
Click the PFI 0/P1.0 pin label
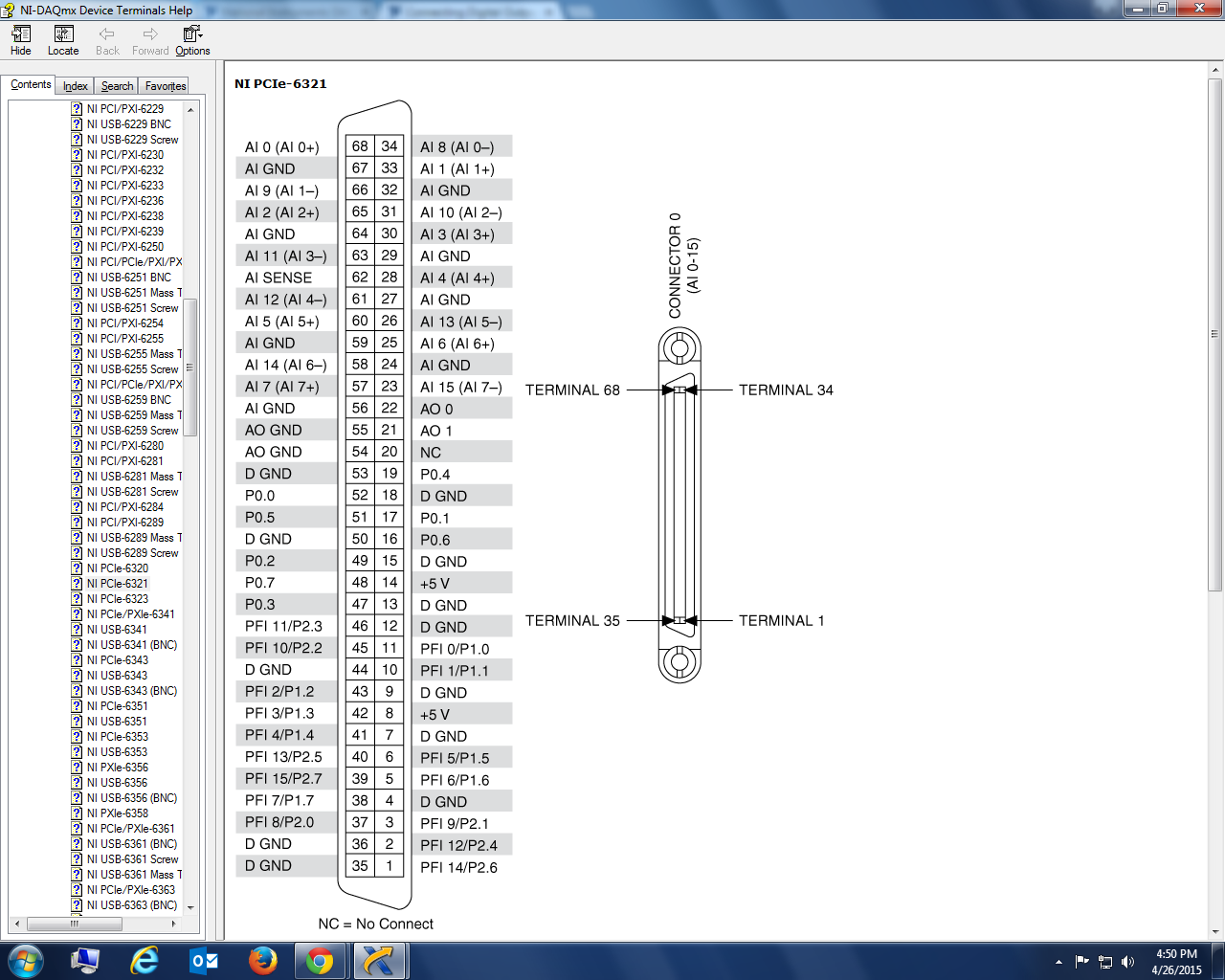[x=455, y=649]
